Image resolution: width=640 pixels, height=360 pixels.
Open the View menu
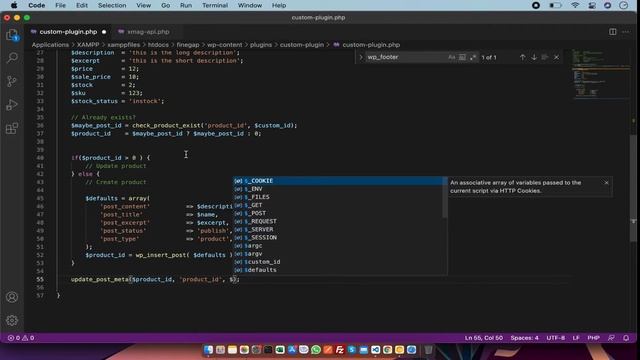tap(143, 5)
